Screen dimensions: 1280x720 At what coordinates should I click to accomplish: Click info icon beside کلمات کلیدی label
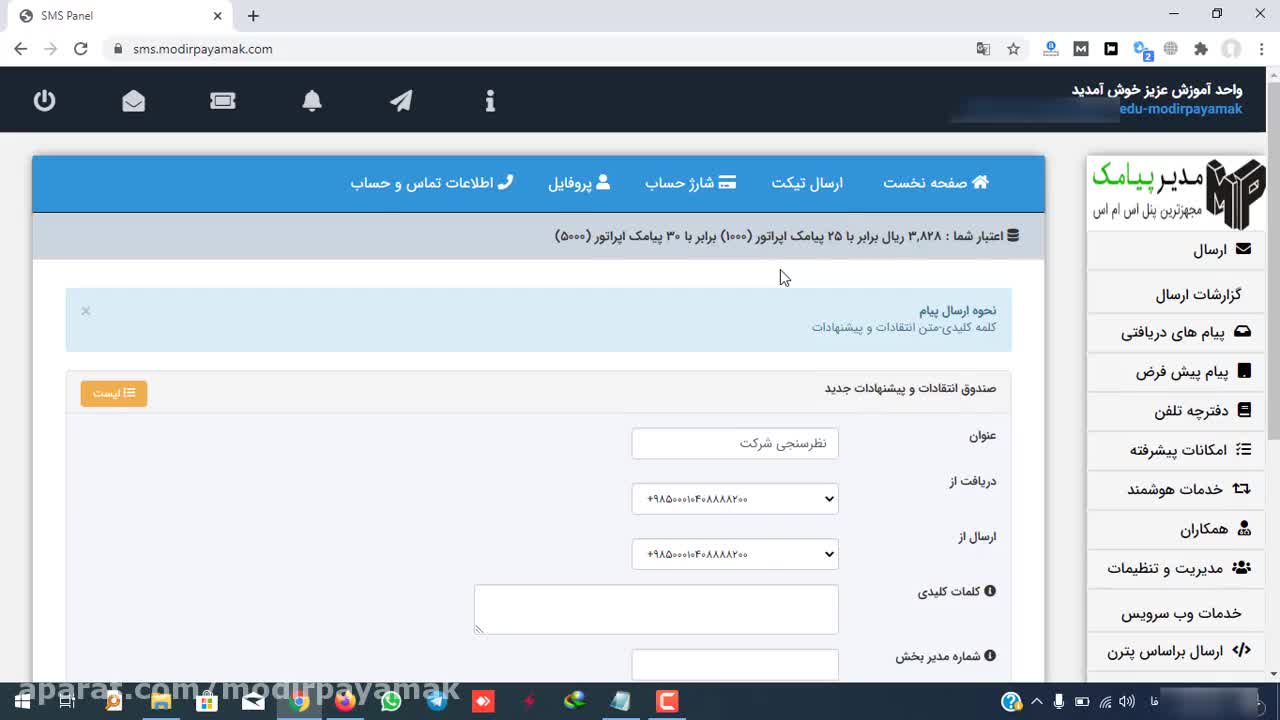(x=990, y=591)
